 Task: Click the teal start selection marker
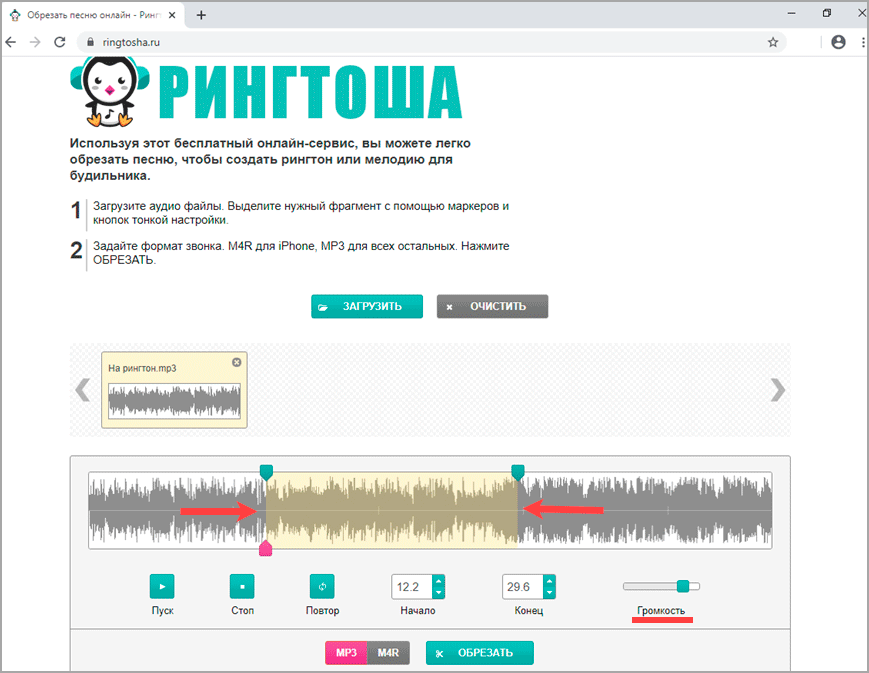click(266, 472)
